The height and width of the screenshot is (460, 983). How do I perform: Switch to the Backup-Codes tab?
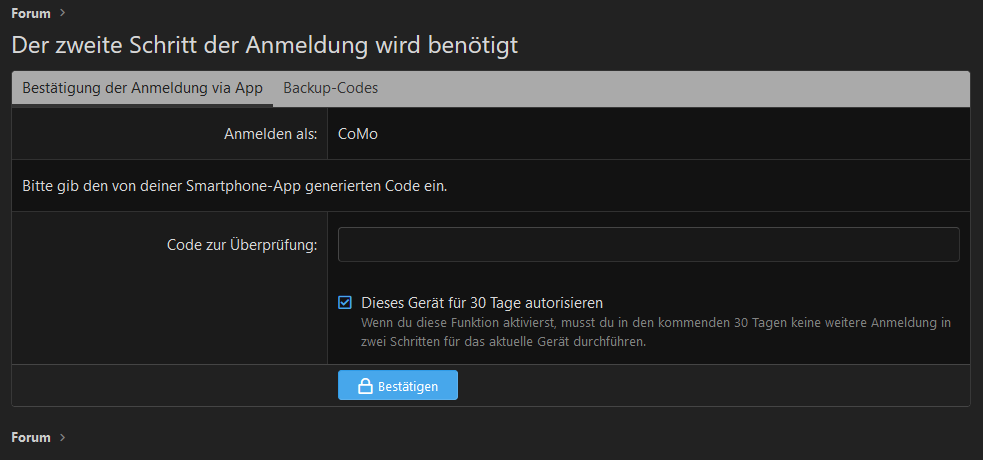[330, 88]
